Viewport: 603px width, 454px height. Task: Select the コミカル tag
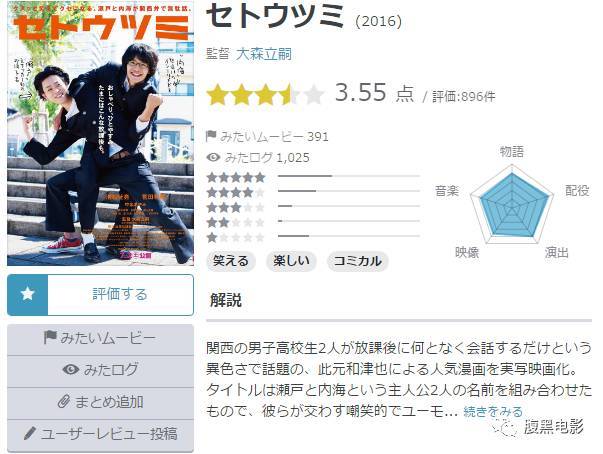pos(358,261)
